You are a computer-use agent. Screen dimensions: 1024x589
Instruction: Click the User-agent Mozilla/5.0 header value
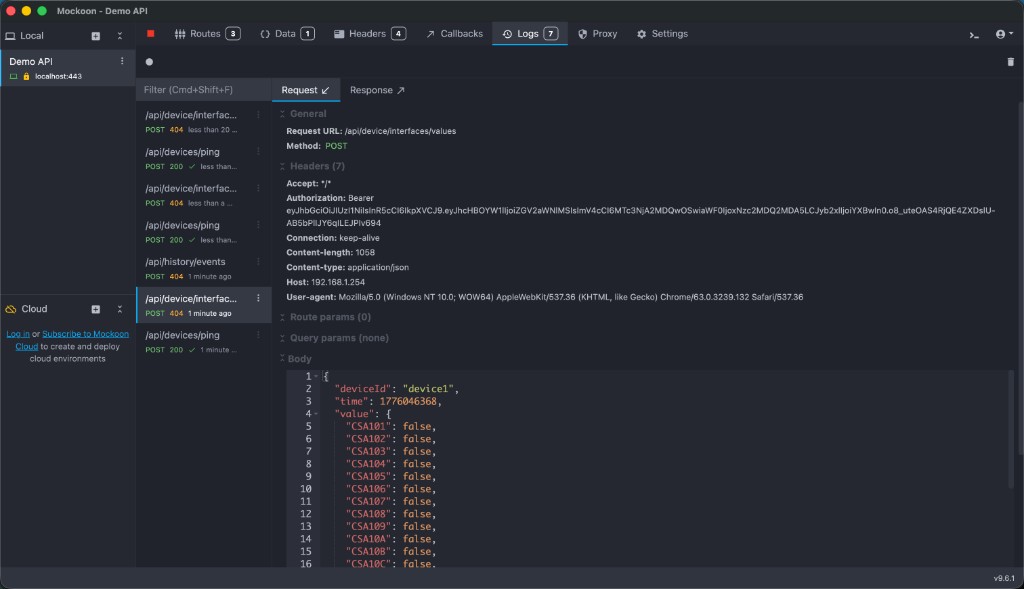point(571,297)
